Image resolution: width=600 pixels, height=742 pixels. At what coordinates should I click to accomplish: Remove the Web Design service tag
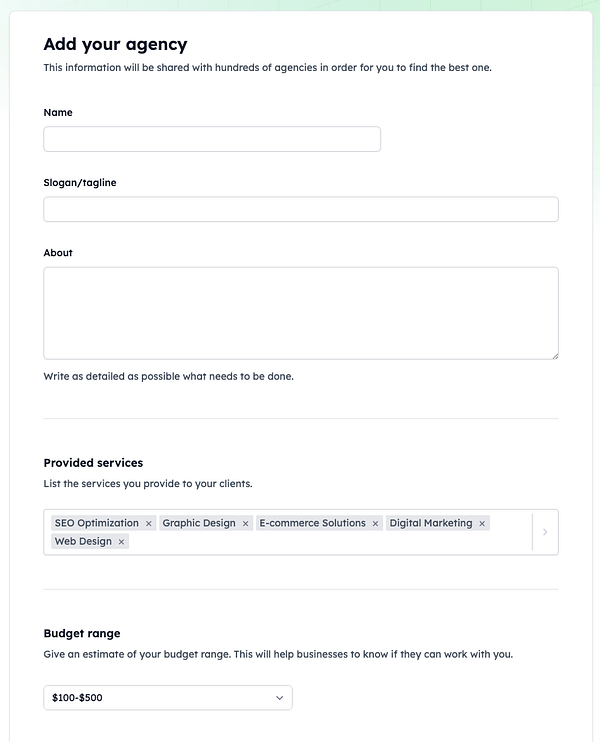click(x=122, y=542)
